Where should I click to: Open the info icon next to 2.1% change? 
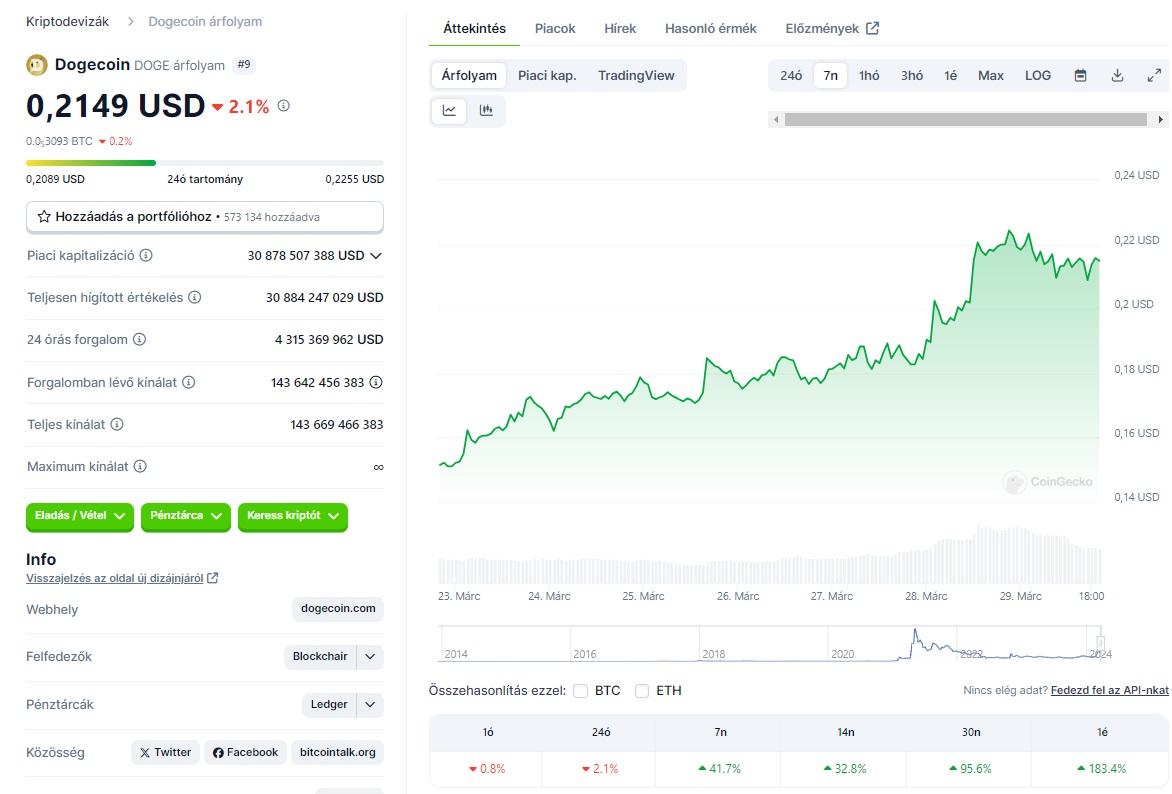click(284, 106)
